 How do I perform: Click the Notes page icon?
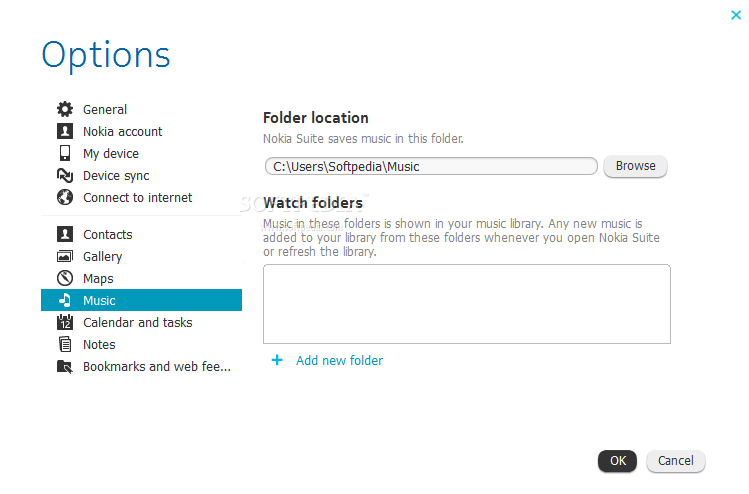(65, 344)
